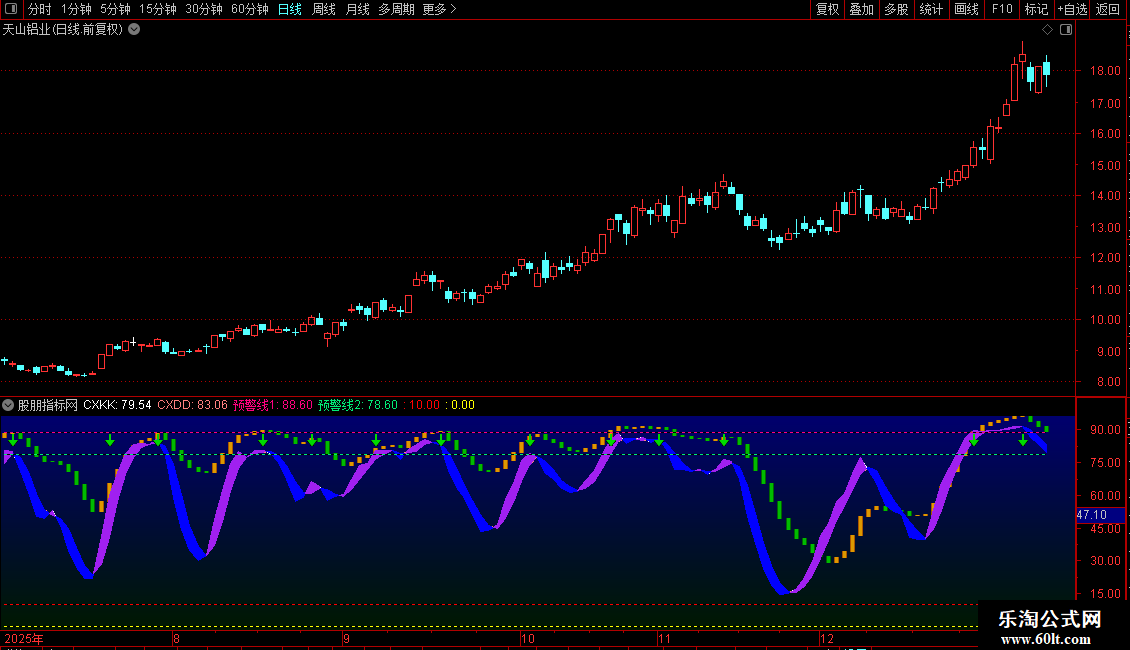Viewport: 1130px width, 650px height.
Task: Select the 15分钟 period tab
Action: click(x=157, y=9)
